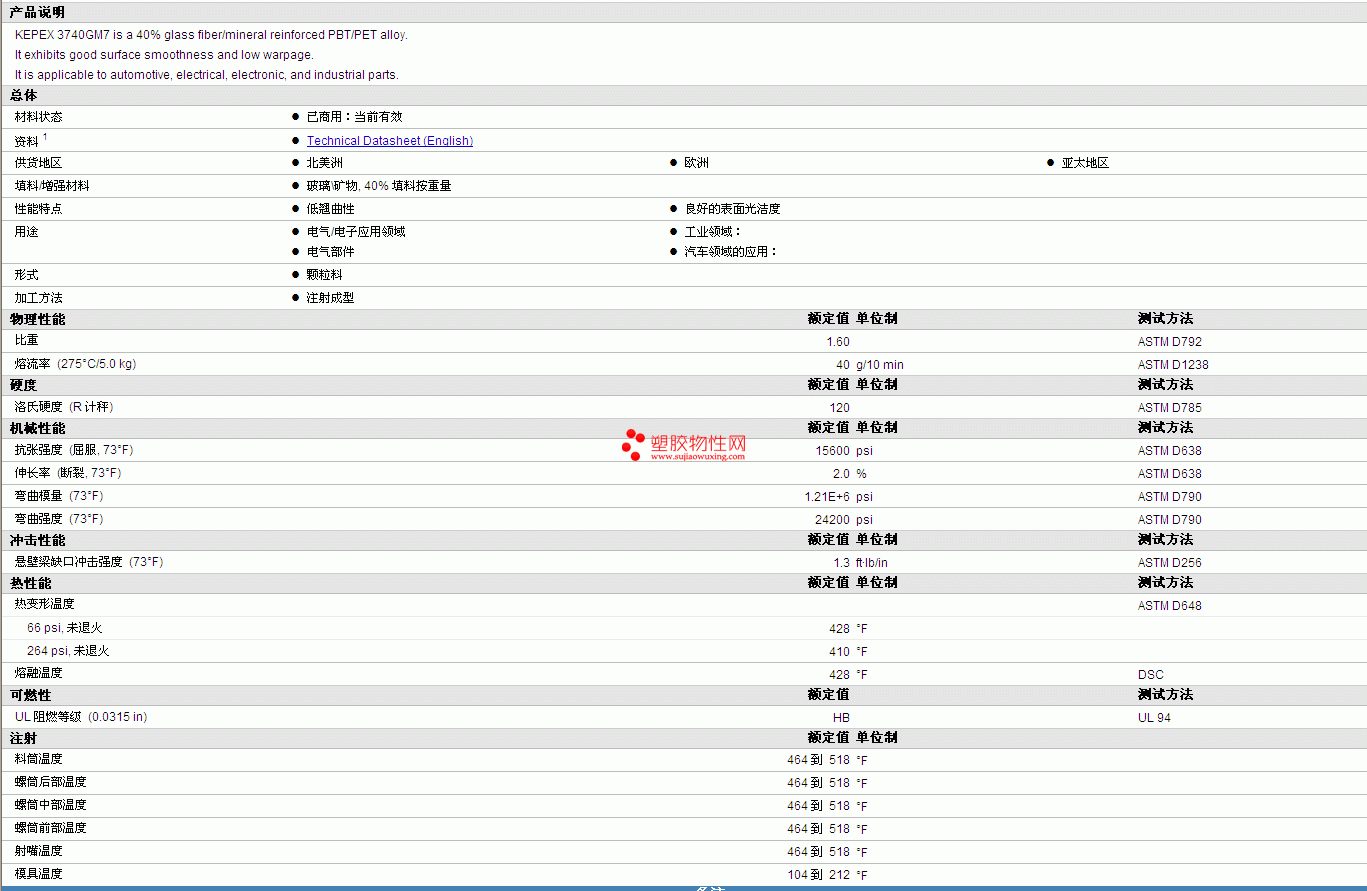Click the "产品说明" section heading
The height and width of the screenshot is (891, 1367).
click(x=38, y=12)
